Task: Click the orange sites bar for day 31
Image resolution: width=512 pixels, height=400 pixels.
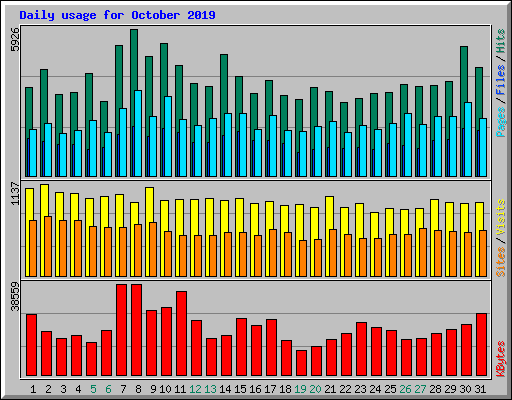Action: pyautogui.click(x=483, y=253)
